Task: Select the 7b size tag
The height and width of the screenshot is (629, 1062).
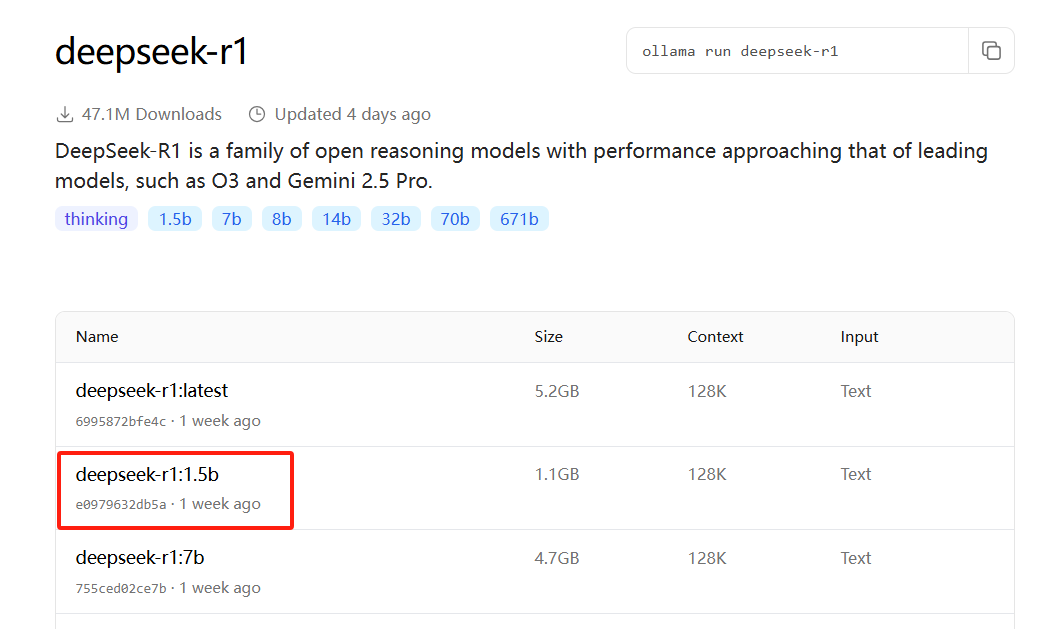Action: tap(232, 219)
